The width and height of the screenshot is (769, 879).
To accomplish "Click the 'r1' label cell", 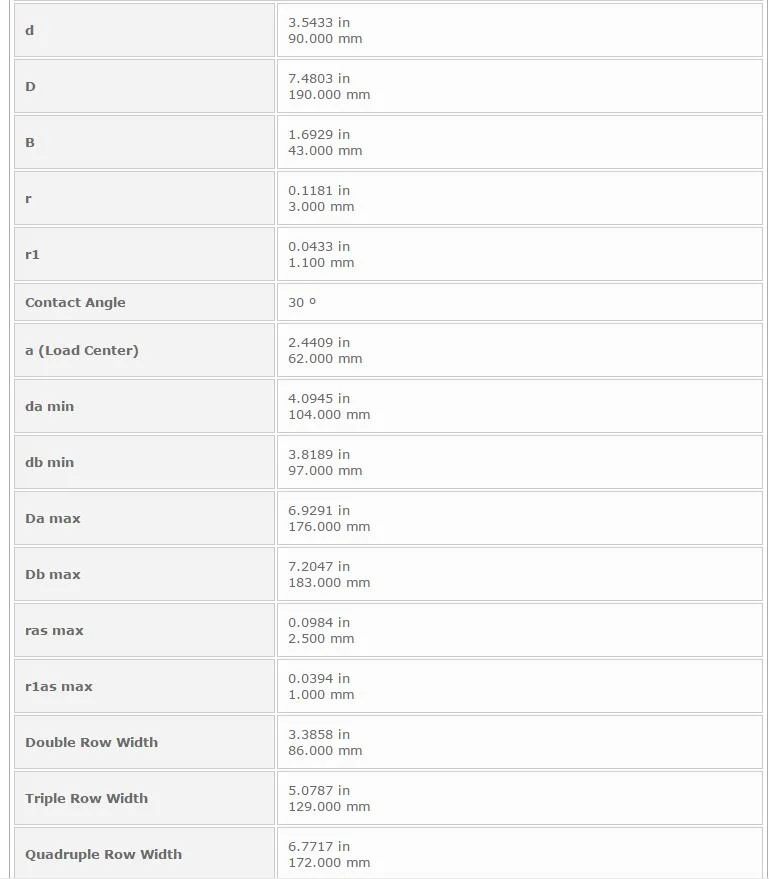I will [x=144, y=255].
